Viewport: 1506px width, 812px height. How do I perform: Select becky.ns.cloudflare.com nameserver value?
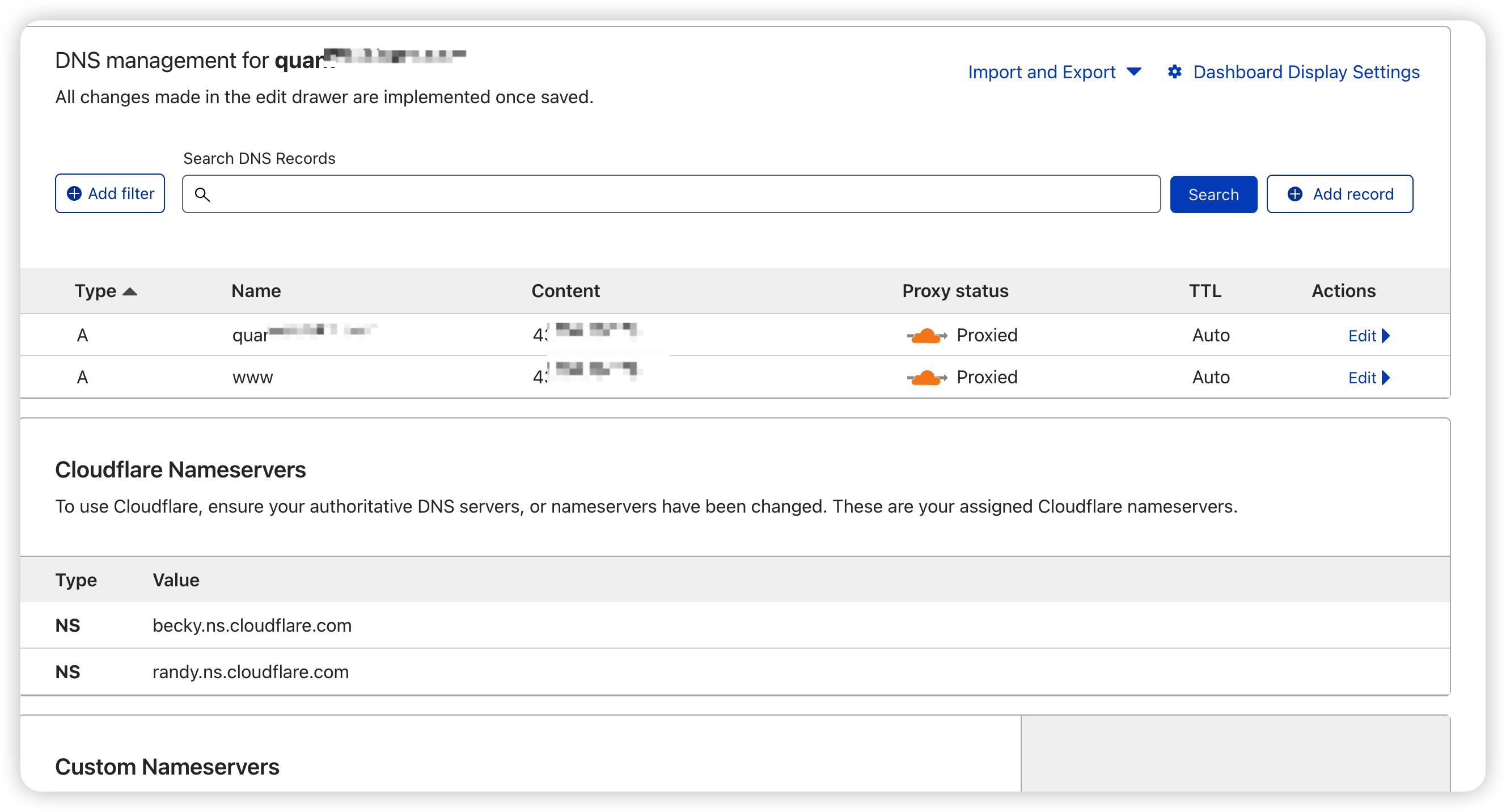252,625
